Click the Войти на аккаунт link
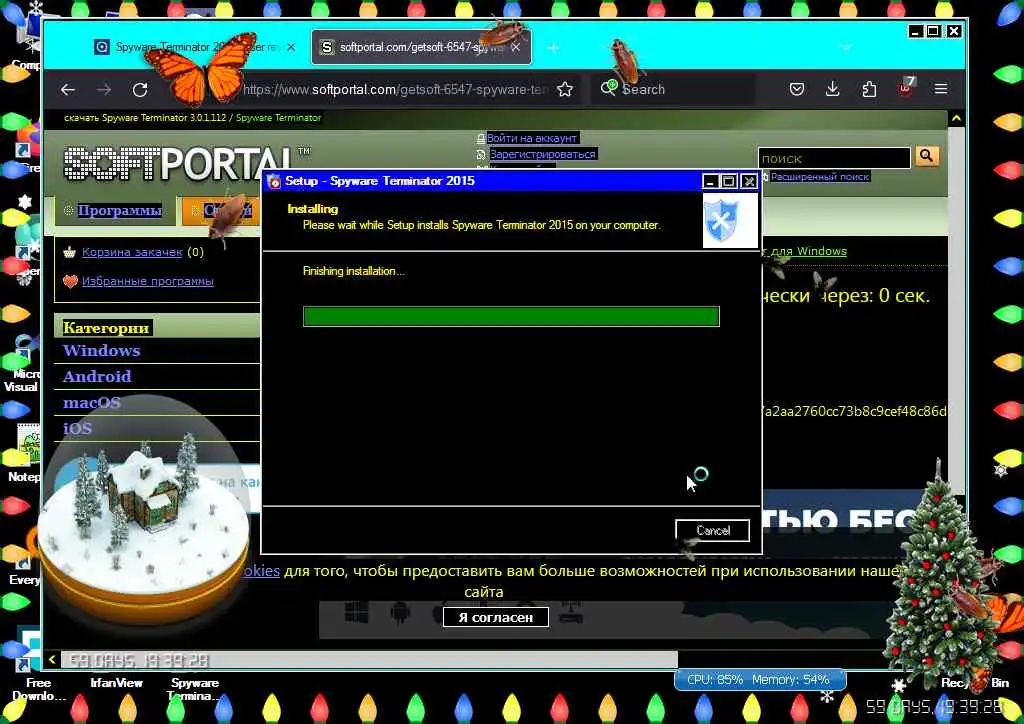This screenshot has height=724, width=1024. point(532,138)
